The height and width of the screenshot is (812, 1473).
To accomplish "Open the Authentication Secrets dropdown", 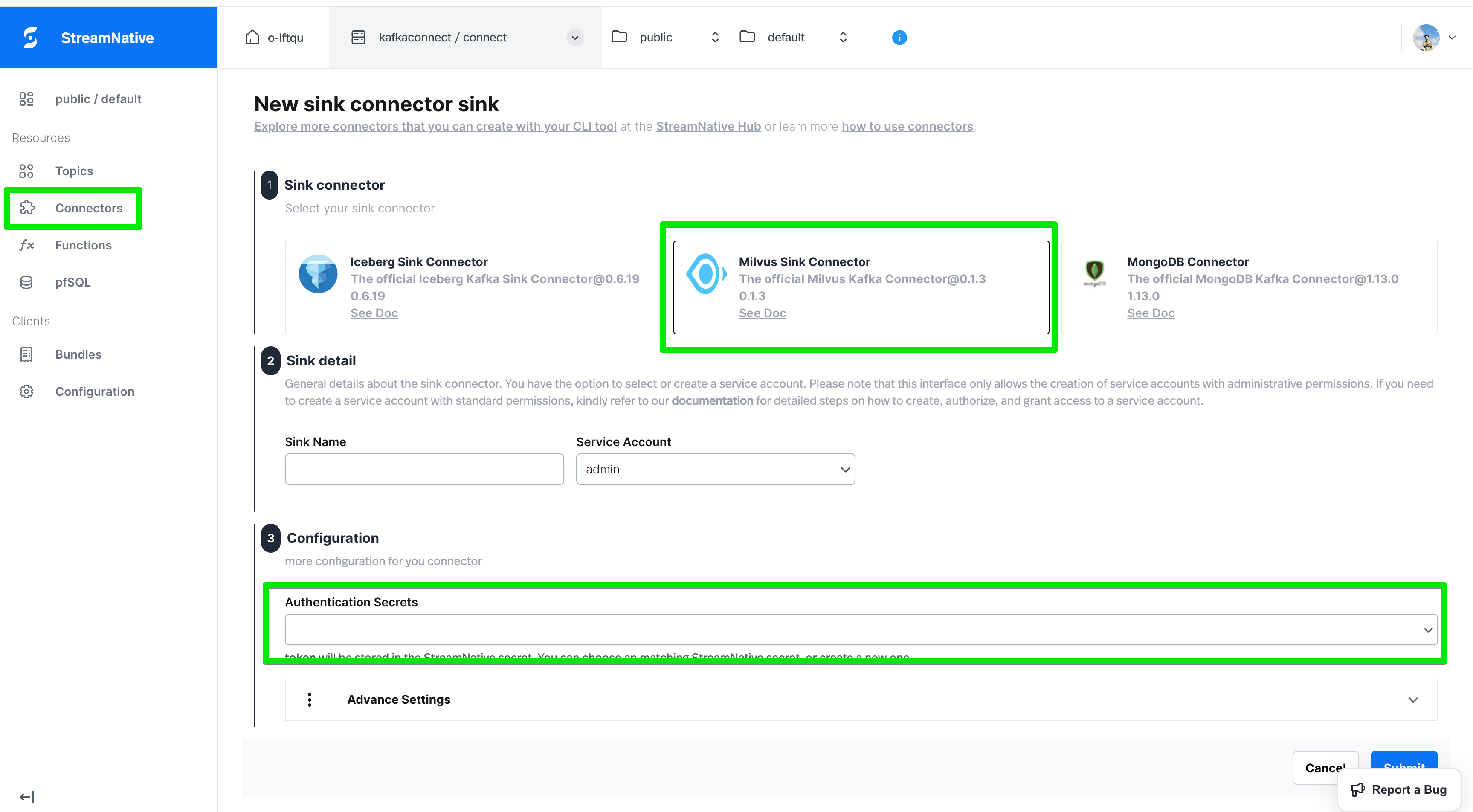I will pyautogui.click(x=861, y=629).
